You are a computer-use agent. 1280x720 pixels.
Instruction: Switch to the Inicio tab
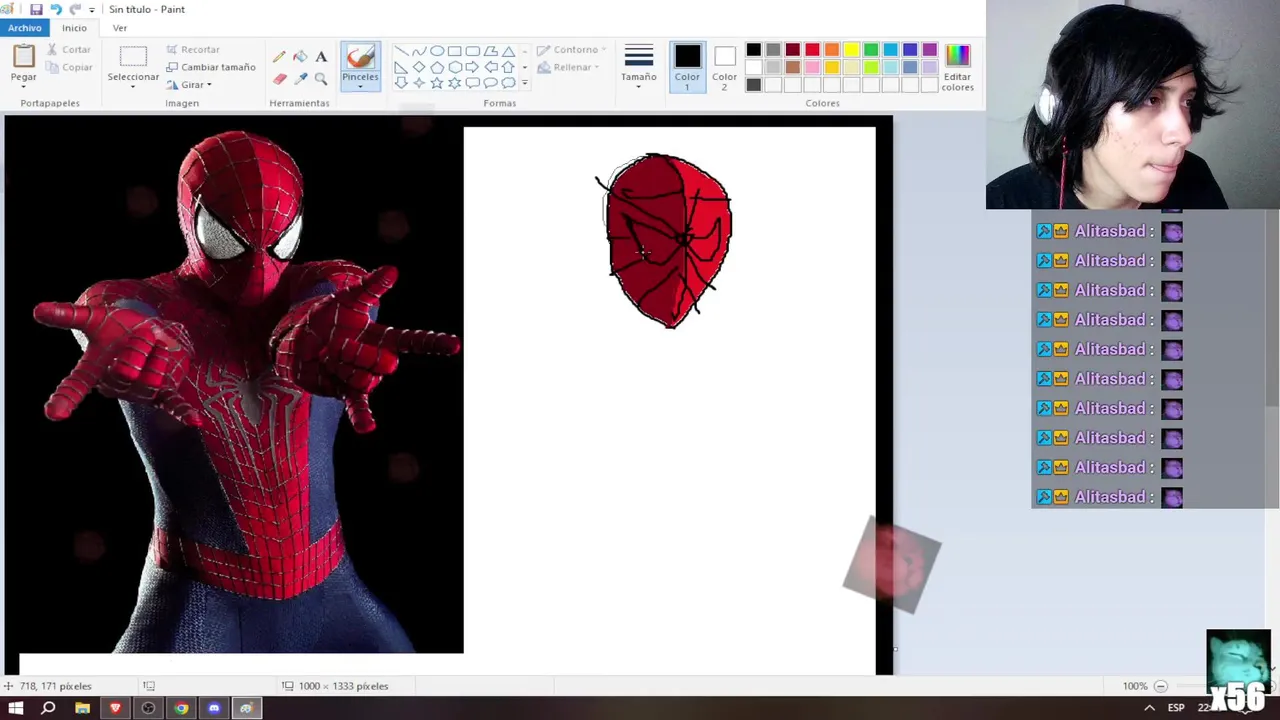[x=74, y=28]
